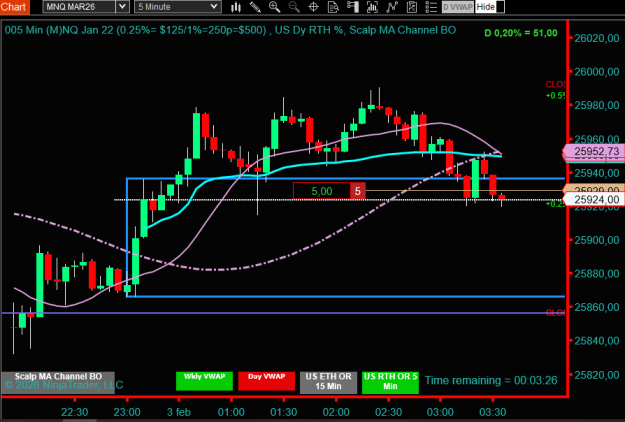Open the chart properties list icon

(431, 7)
